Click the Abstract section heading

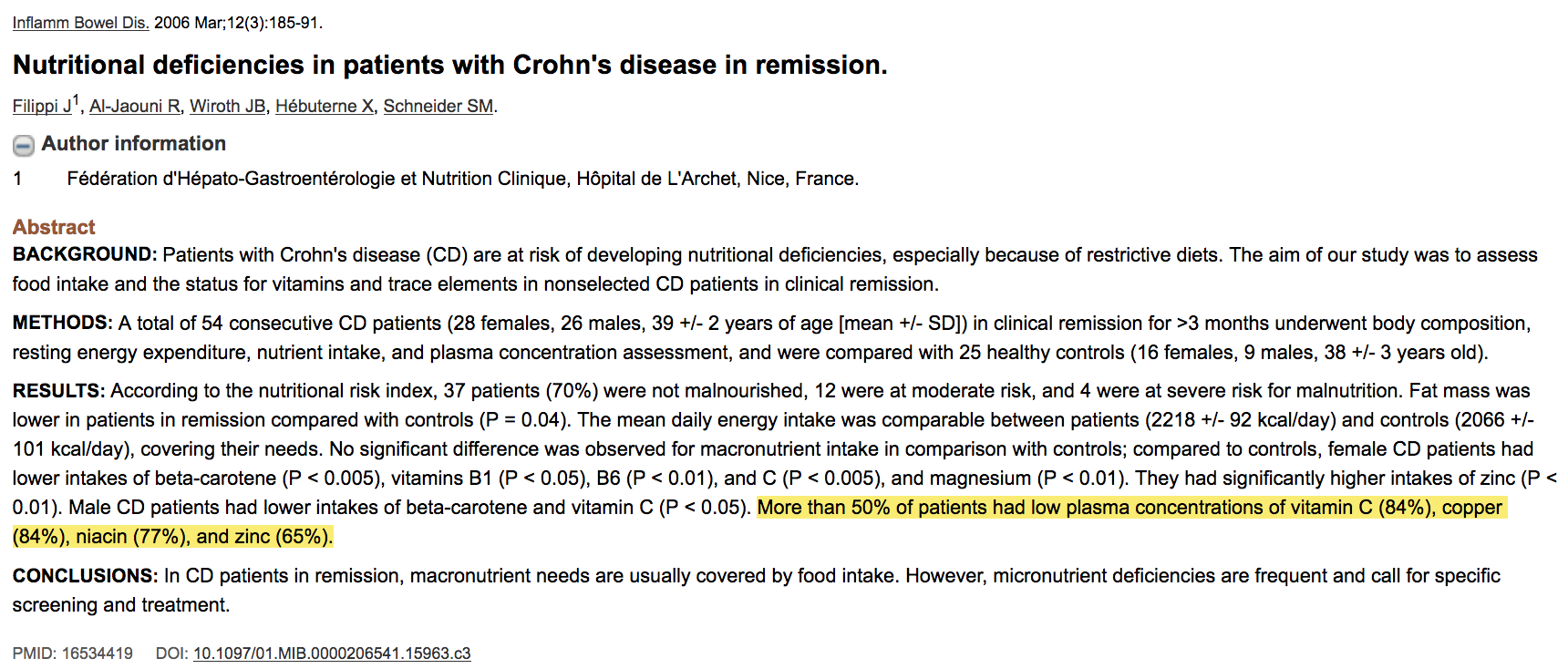54,227
